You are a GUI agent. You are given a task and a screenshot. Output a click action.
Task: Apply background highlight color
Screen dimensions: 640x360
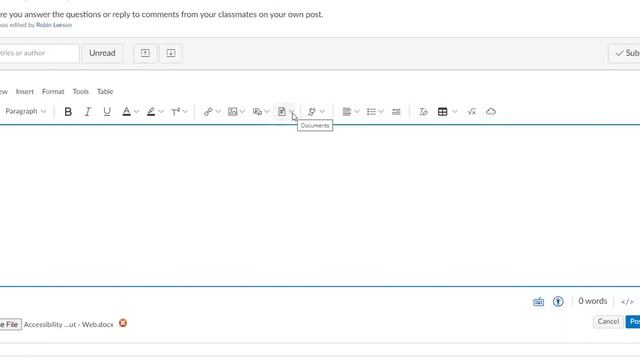tap(151, 111)
